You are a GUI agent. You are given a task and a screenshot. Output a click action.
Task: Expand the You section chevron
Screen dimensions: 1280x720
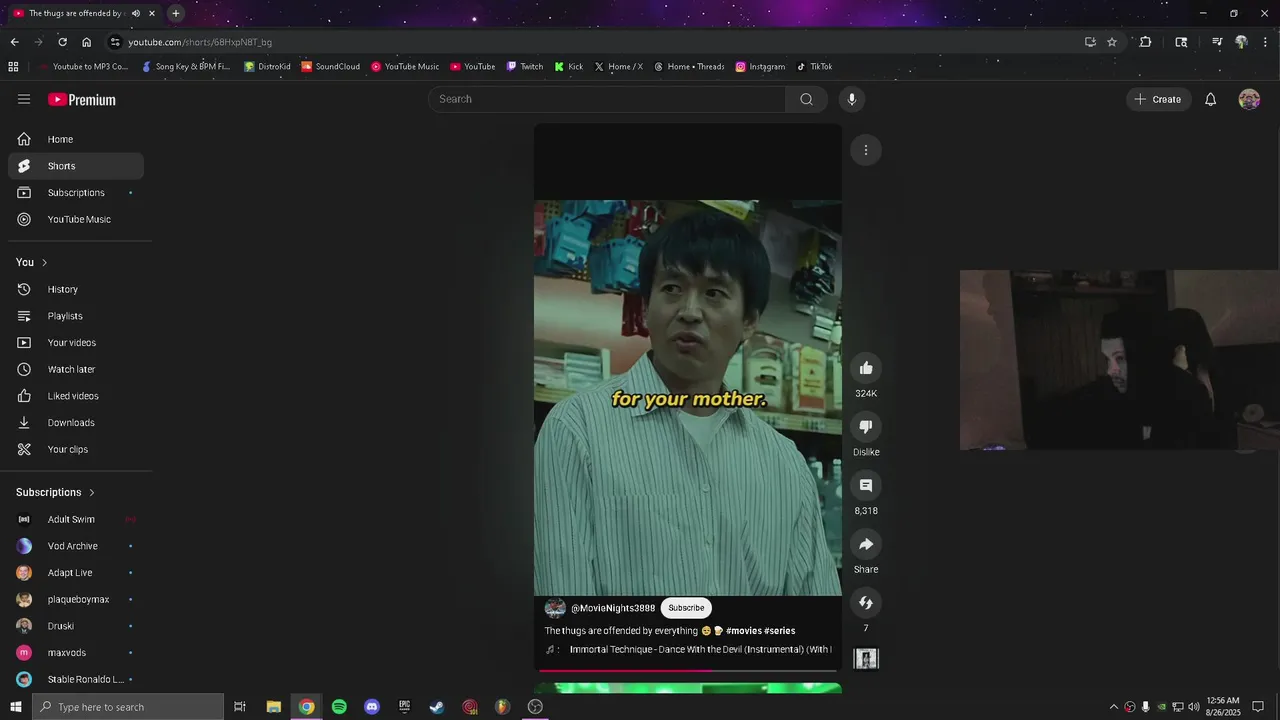[44, 262]
